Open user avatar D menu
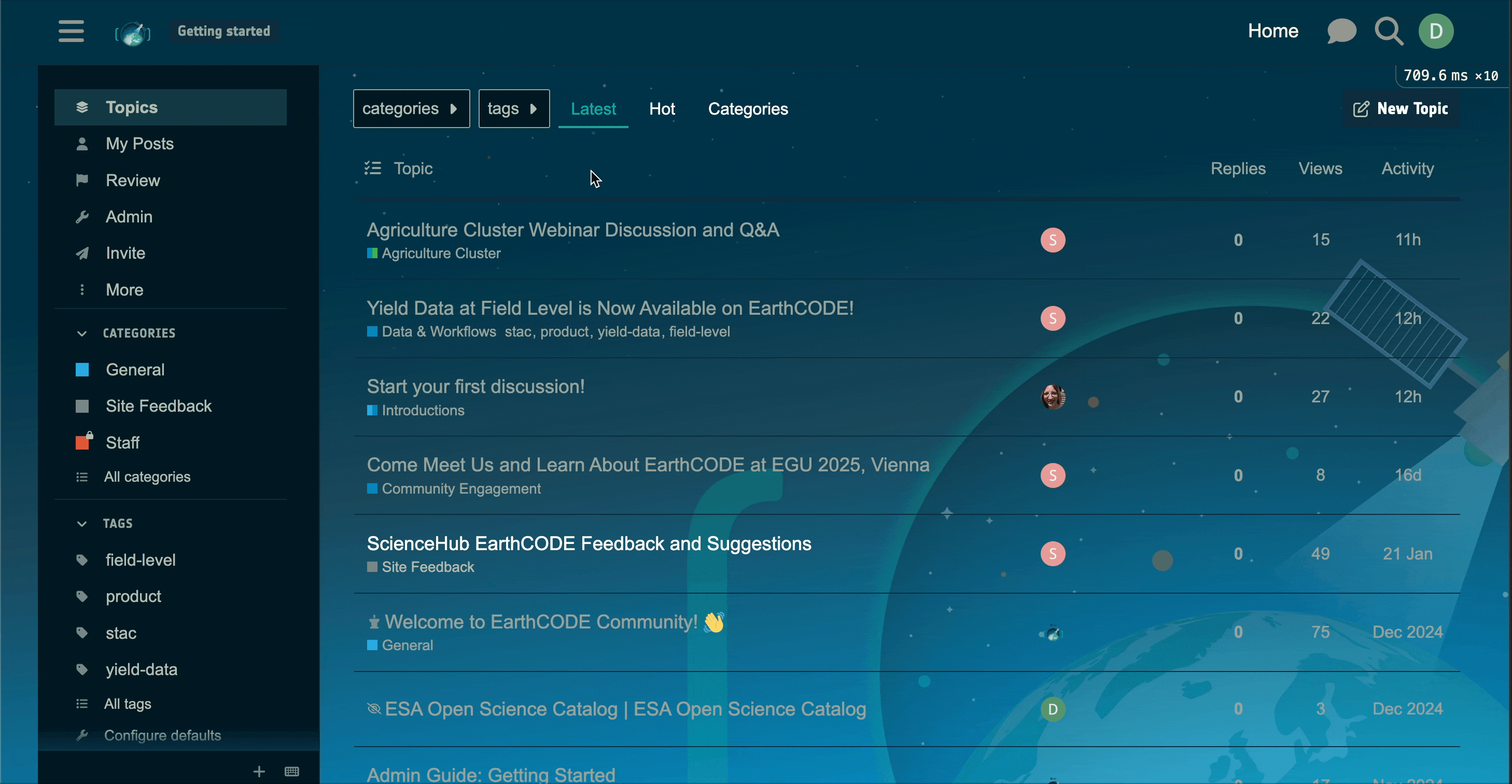Image resolution: width=1512 pixels, height=784 pixels. (1436, 31)
